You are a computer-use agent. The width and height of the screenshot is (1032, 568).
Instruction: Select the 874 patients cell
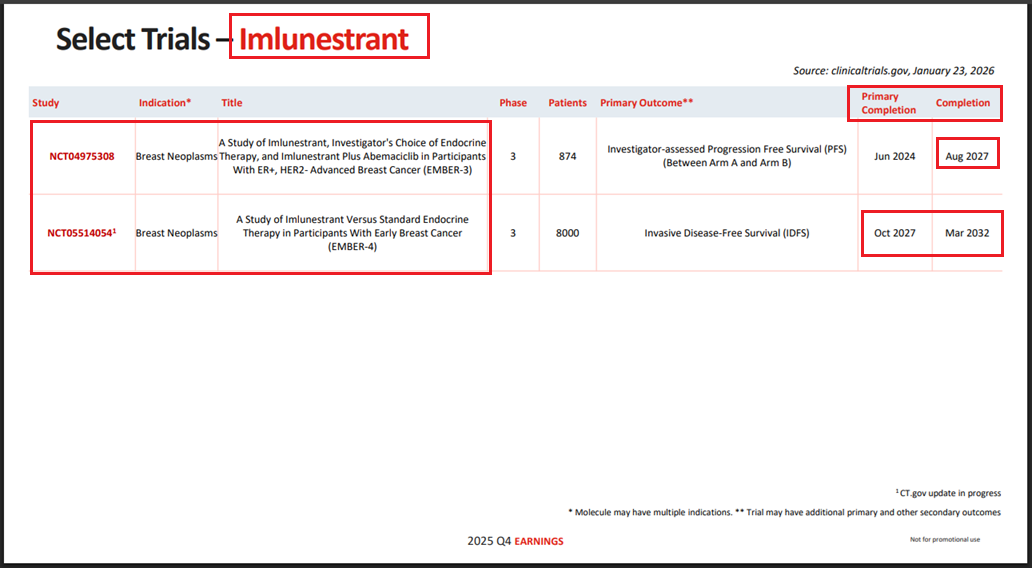tap(567, 156)
